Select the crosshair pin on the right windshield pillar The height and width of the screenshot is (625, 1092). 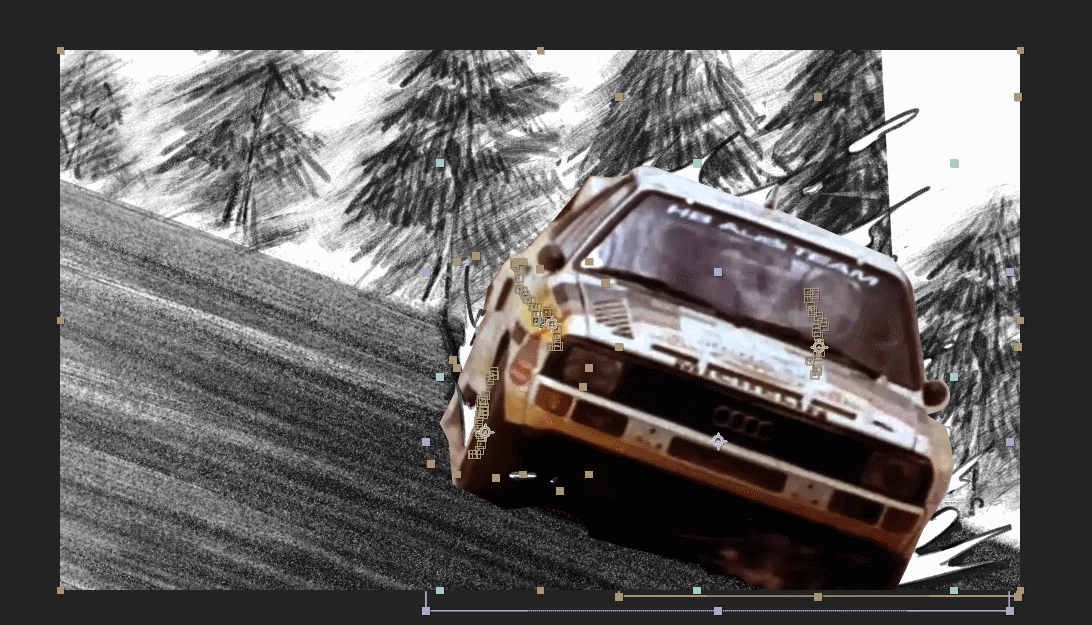coord(819,347)
